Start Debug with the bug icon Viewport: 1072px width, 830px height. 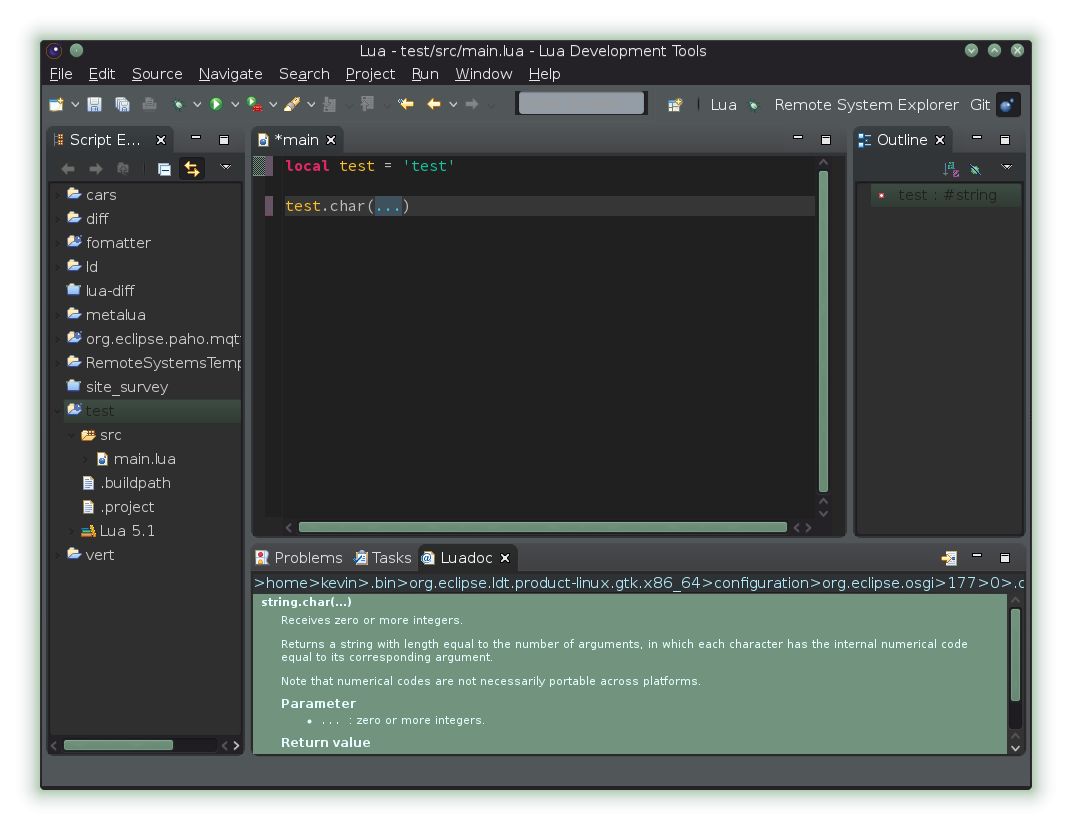coord(179,105)
